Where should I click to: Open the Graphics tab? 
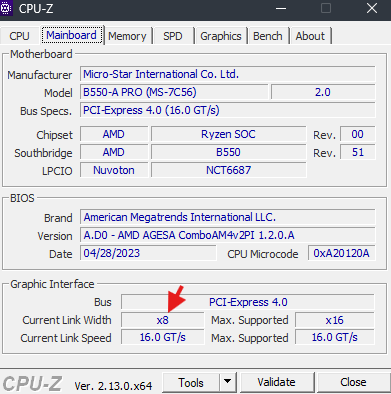pos(221,36)
